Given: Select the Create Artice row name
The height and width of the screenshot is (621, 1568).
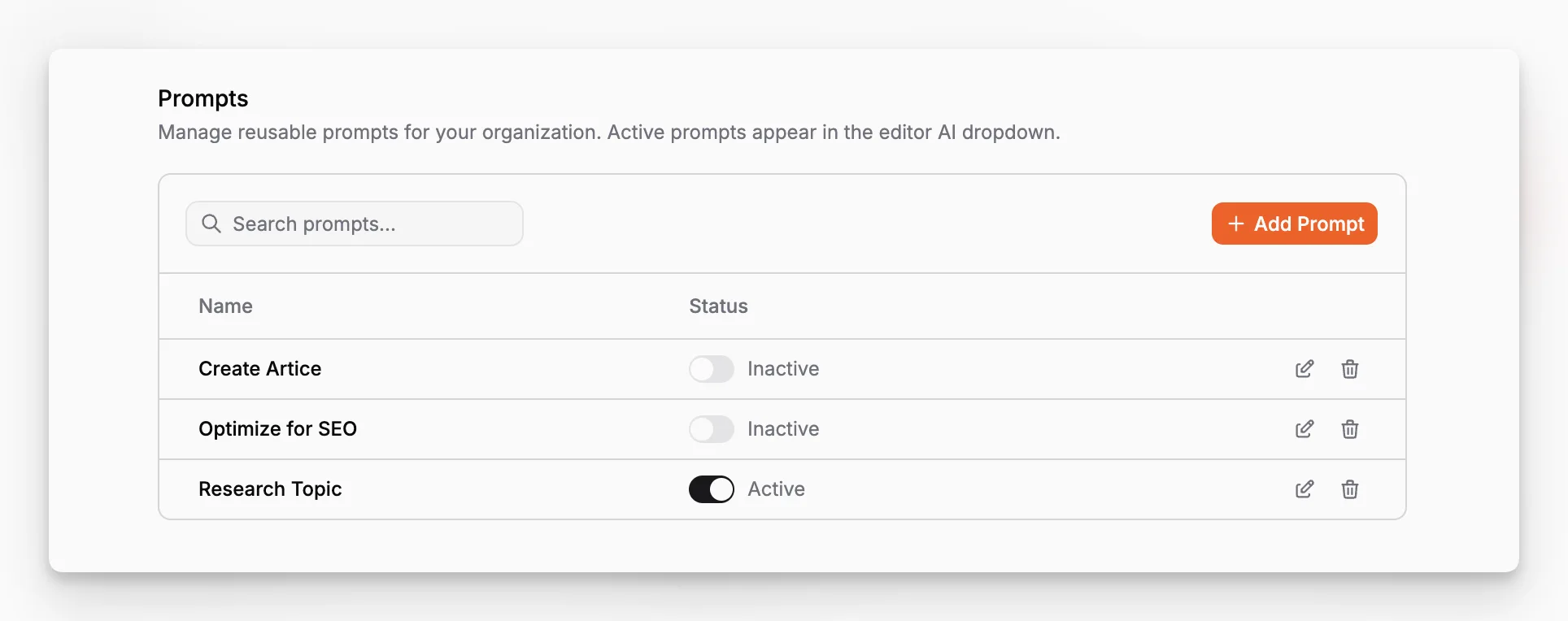Looking at the screenshot, I should pyautogui.click(x=260, y=369).
